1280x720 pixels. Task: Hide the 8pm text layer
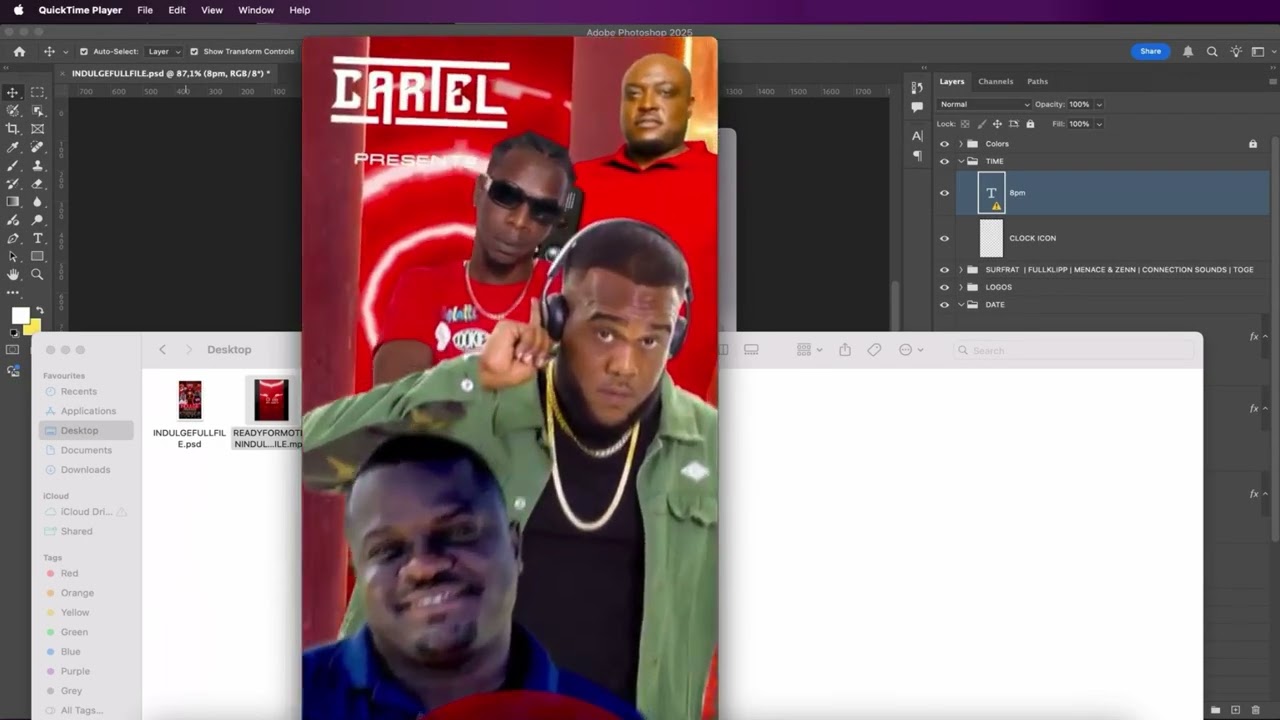[x=944, y=193]
